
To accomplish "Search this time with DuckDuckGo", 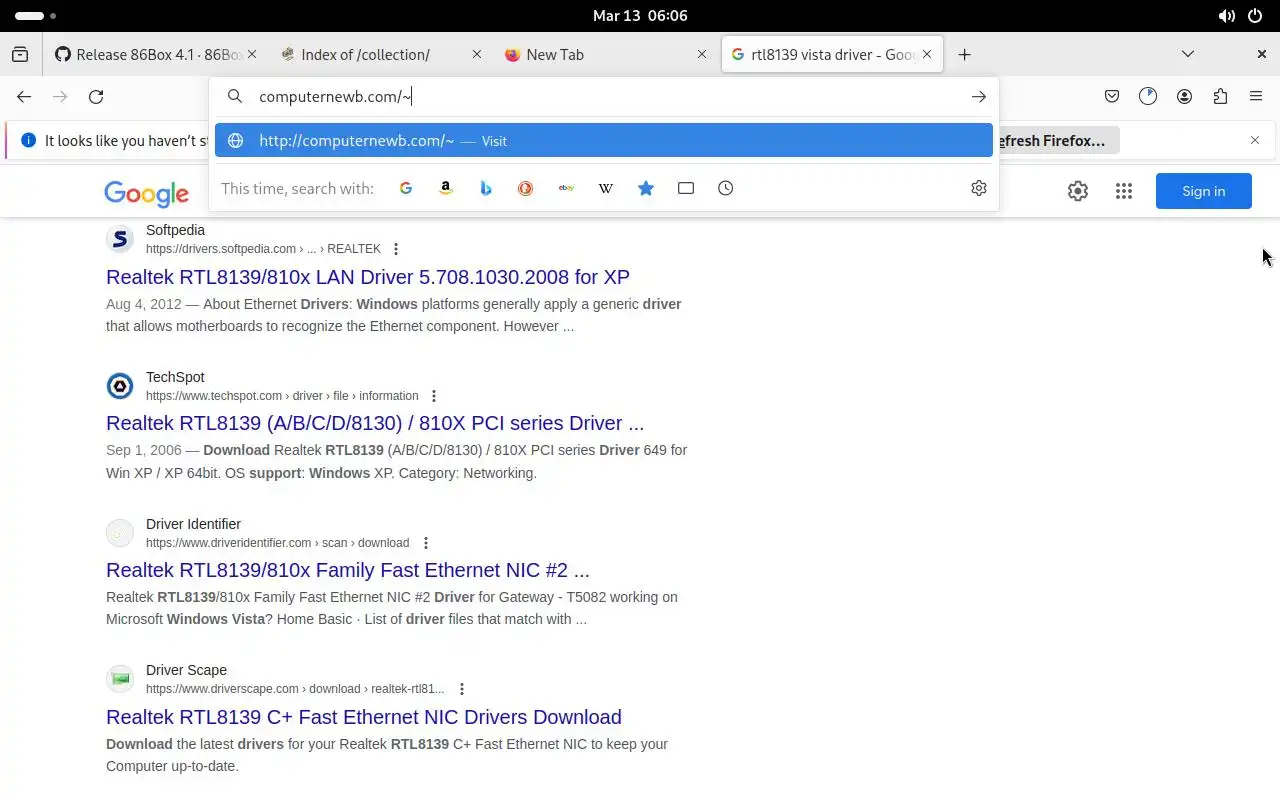I will (x=526, y=188).
